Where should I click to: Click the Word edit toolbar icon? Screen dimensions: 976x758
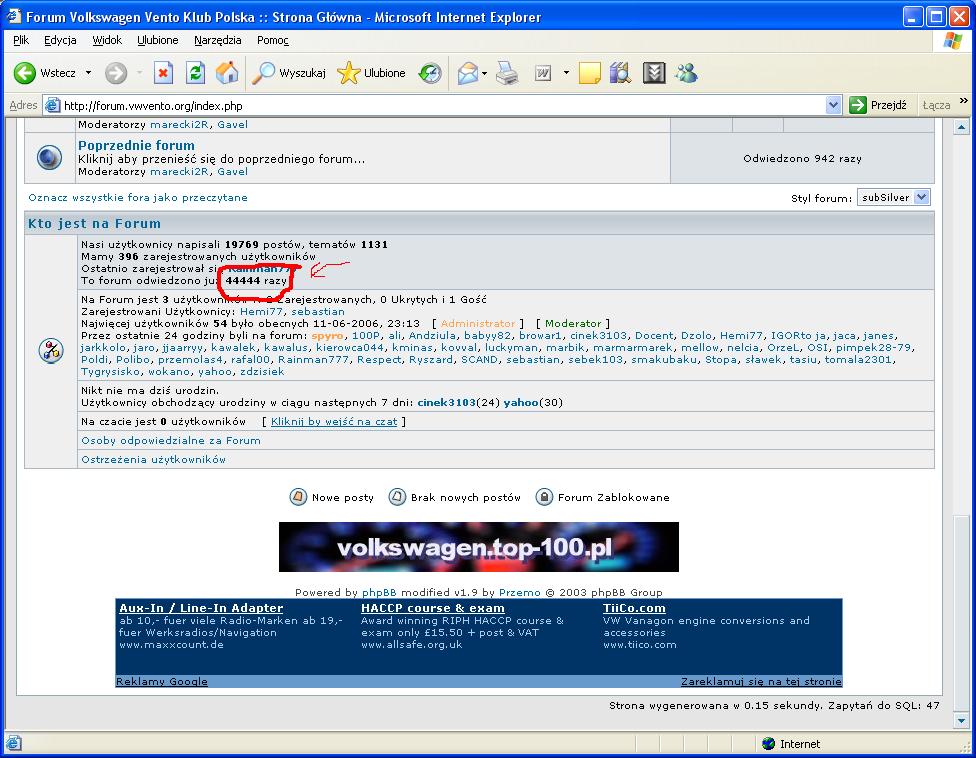coord(543,73)
